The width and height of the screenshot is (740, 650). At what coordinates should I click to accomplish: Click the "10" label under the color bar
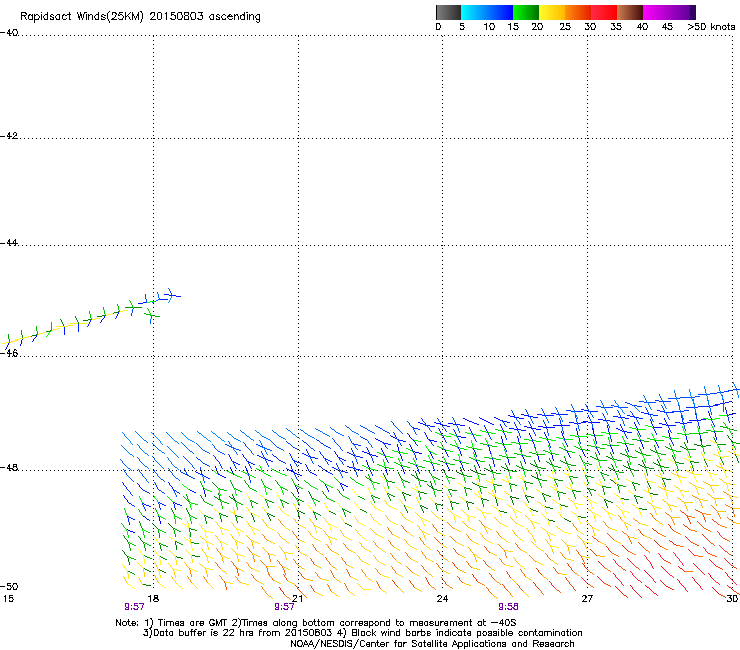[489, 27]
